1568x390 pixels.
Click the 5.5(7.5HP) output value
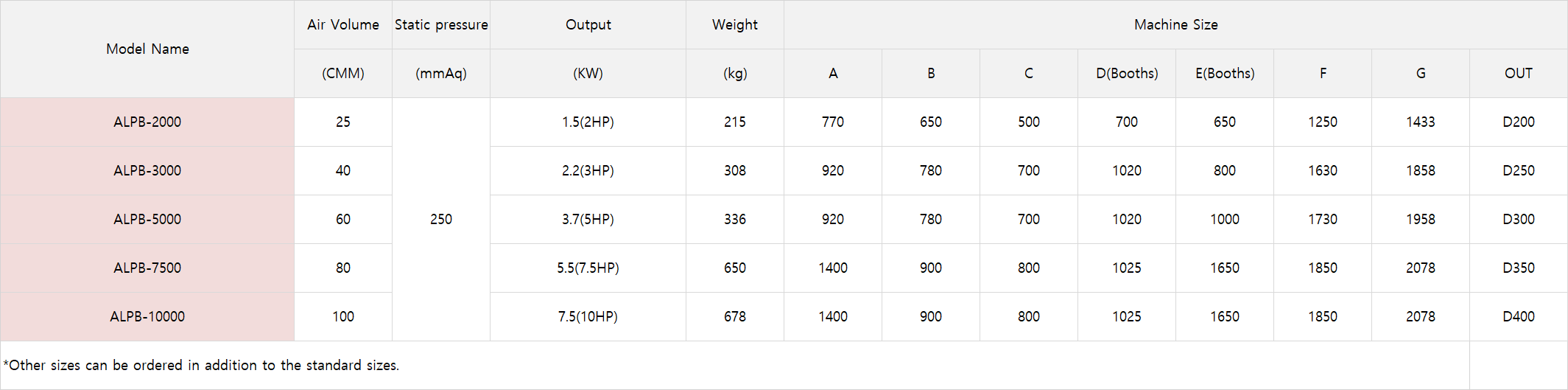pyautogui.click(x=588, y=268)
